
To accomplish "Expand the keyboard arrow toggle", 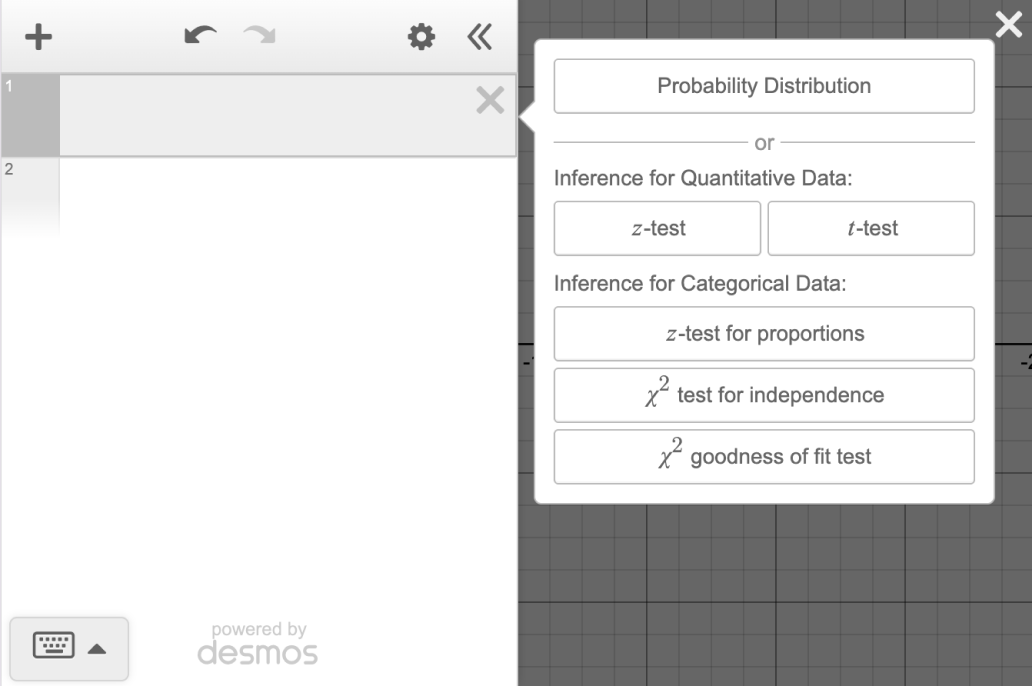I will 97,648.
